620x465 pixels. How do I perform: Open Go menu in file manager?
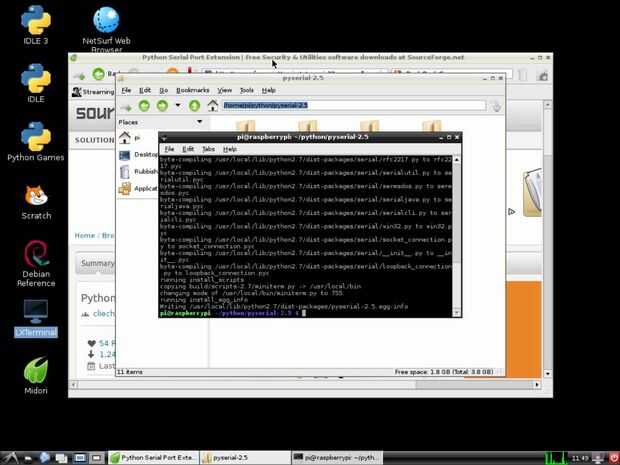(163, 91)
